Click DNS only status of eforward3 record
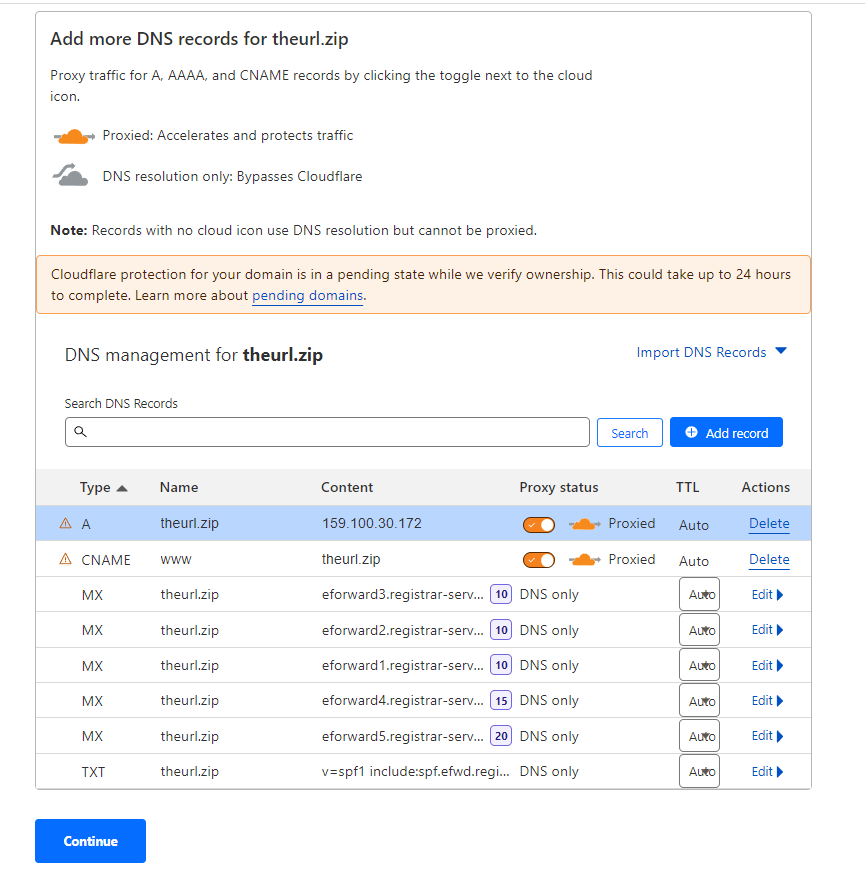This screenshot has width=865, height=883. pyautogui.click(x=549, y=595)
